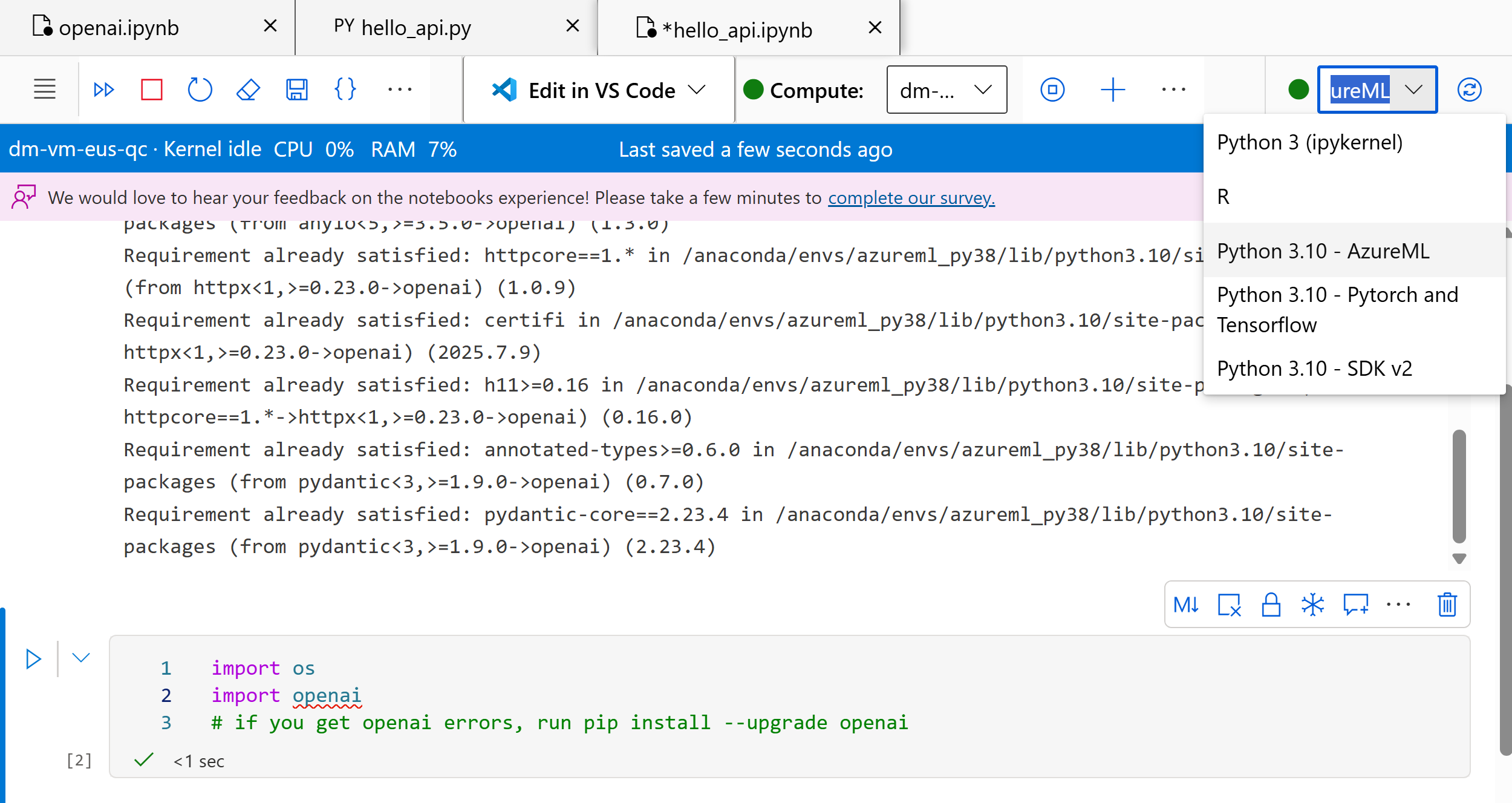
Task: Click the output area scrollbar thumb
Action: [x=1459, y=486]
